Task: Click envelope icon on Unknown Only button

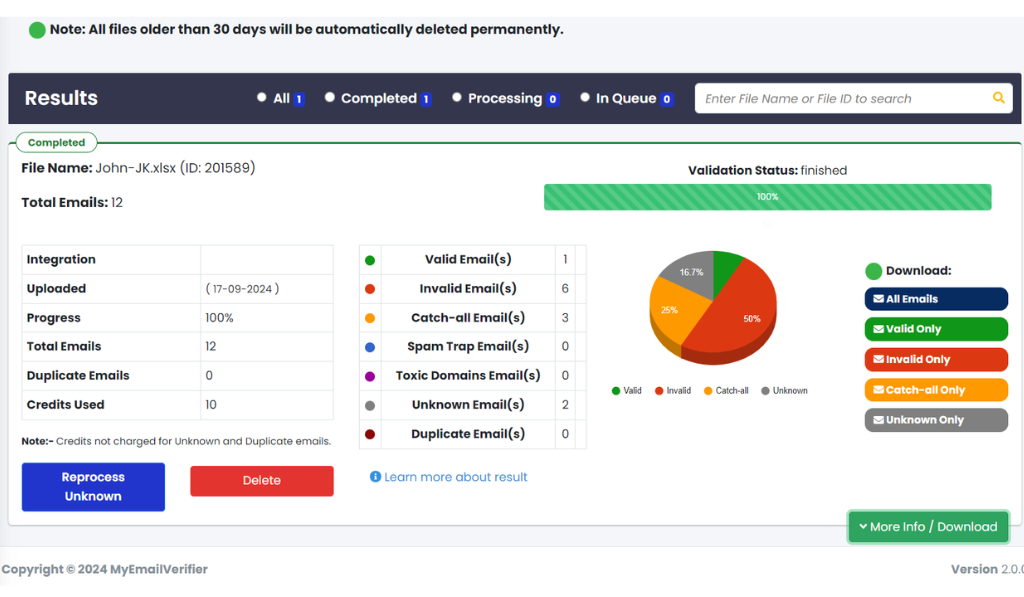Action: click(878, 419)
